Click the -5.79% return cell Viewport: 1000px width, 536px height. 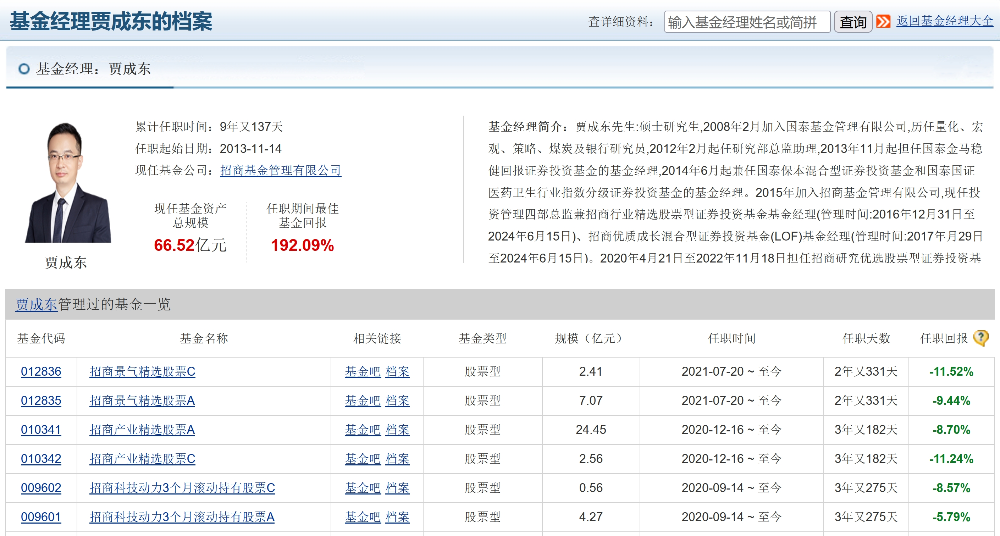[x=952, y=517]
